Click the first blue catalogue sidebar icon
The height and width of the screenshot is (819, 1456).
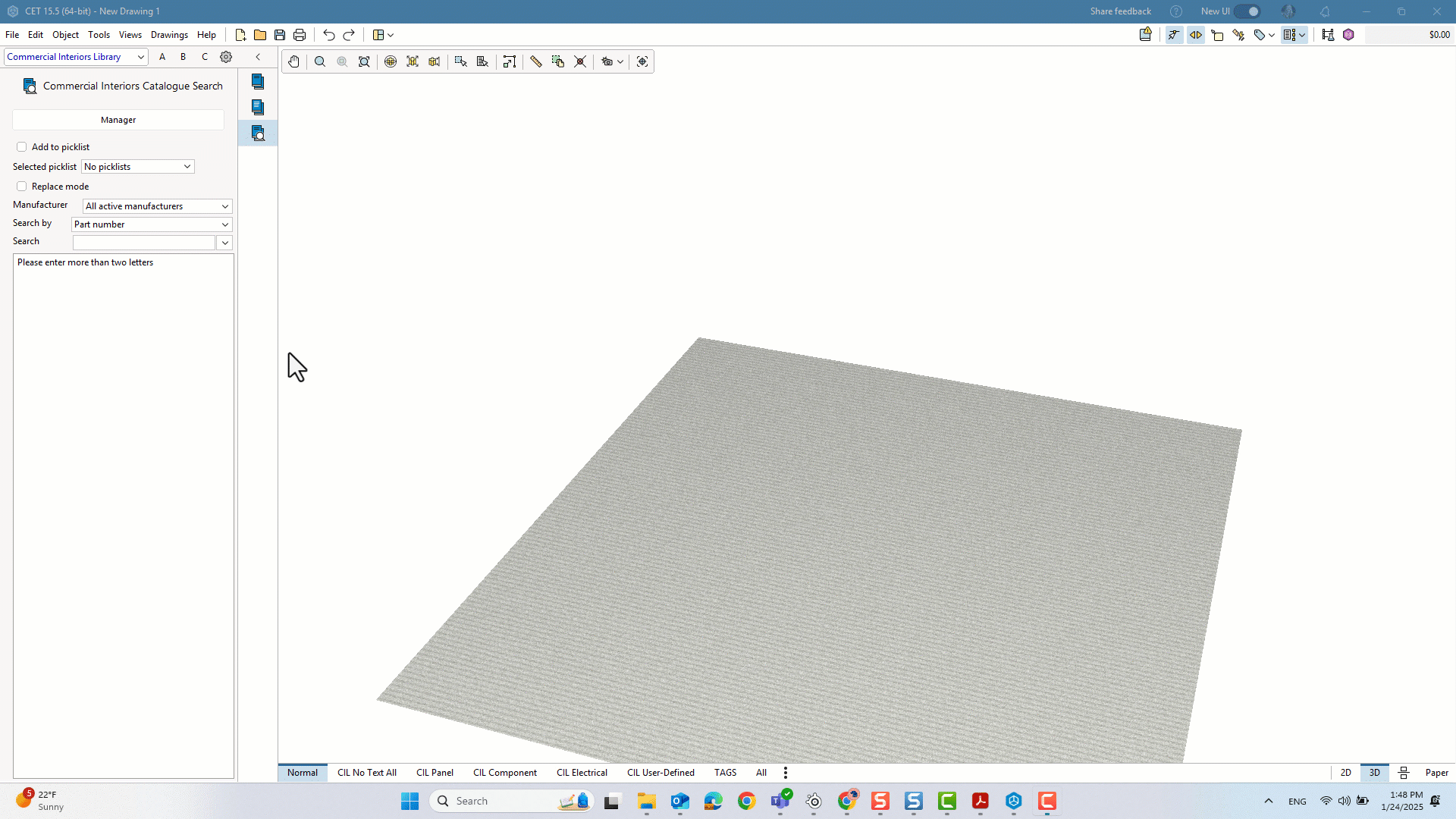258,82
